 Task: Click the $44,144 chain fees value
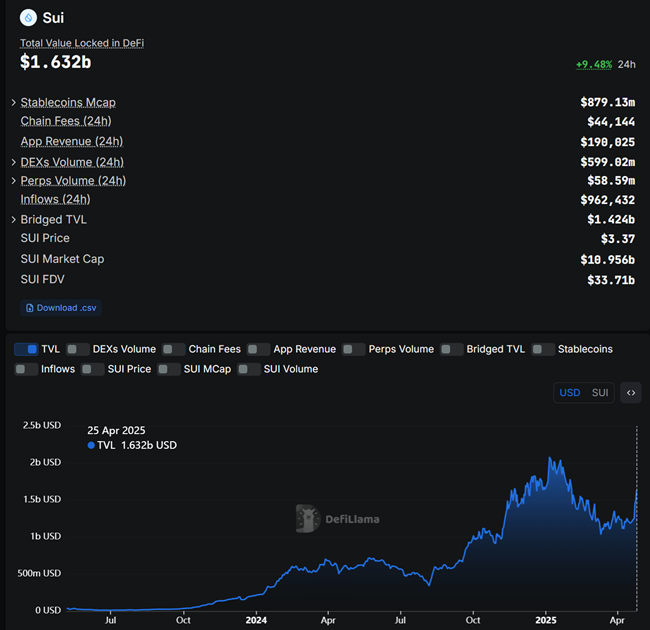pos(611,122)
